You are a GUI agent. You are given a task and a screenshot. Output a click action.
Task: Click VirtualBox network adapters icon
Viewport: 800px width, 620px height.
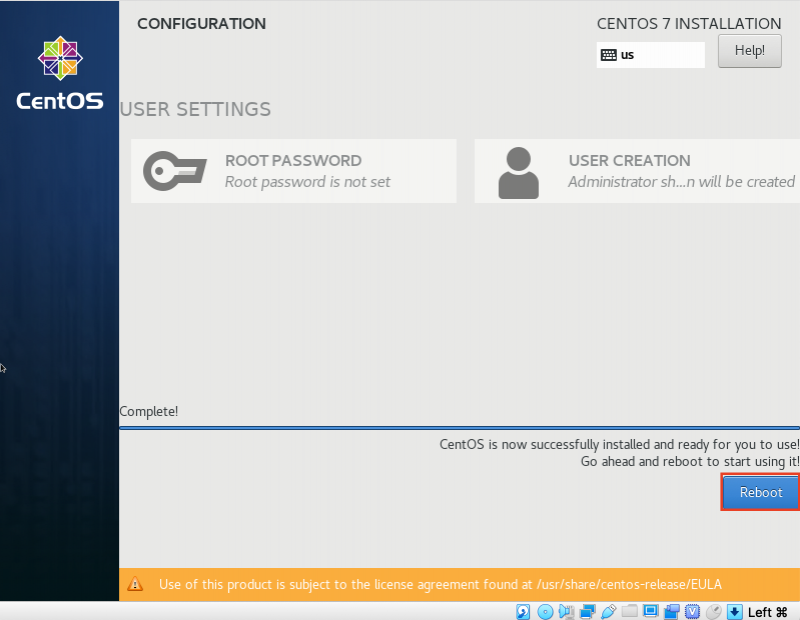587,611
